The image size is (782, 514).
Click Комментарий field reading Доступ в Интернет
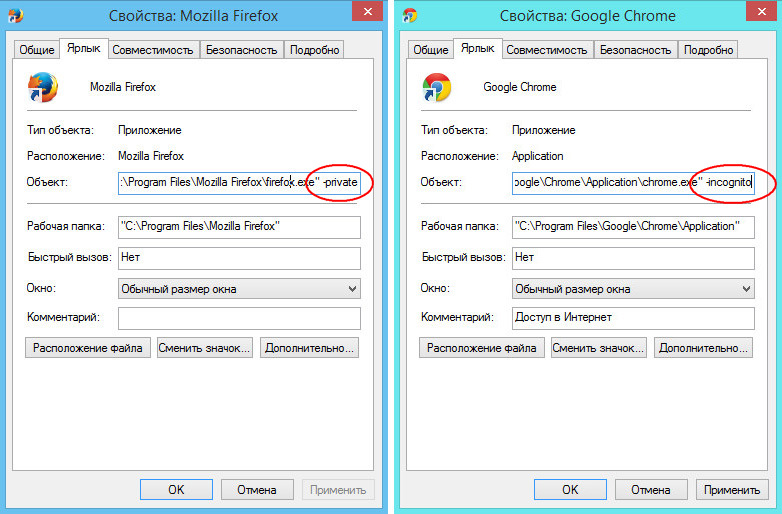coord(633,318)
